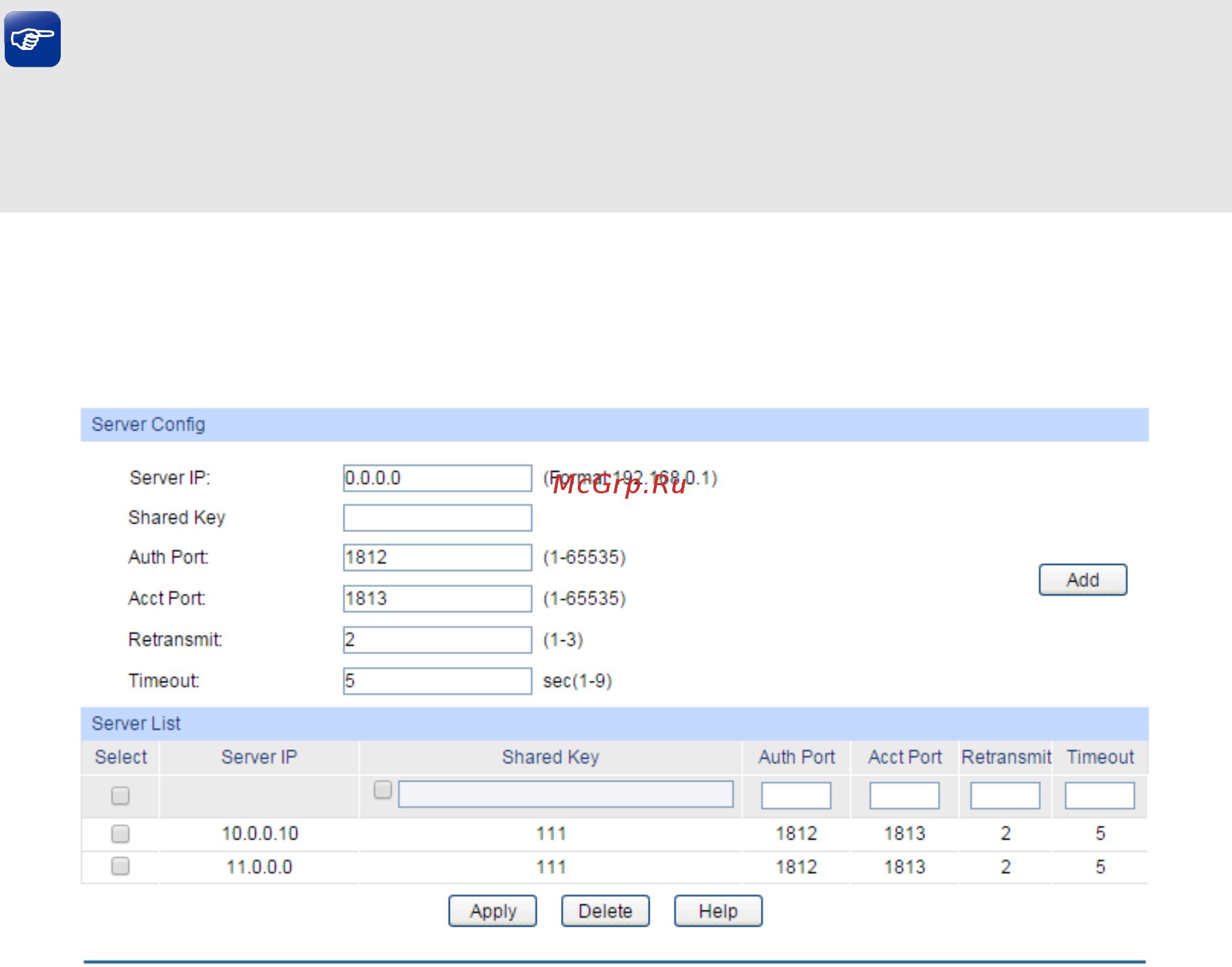Click the 11.0.0.0 server IP cell

[259, 867]
